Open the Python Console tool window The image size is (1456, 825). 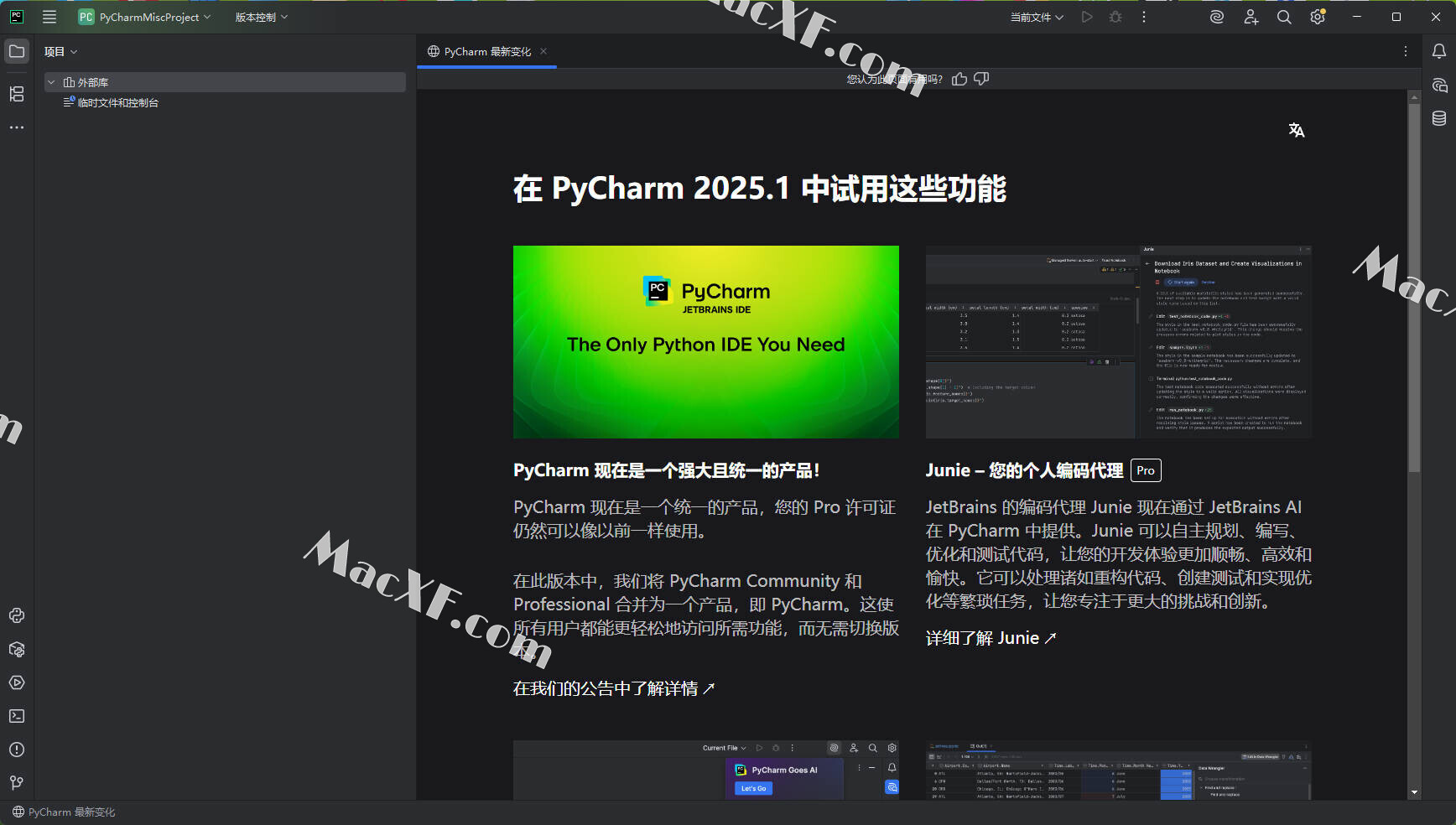[17, 615]
